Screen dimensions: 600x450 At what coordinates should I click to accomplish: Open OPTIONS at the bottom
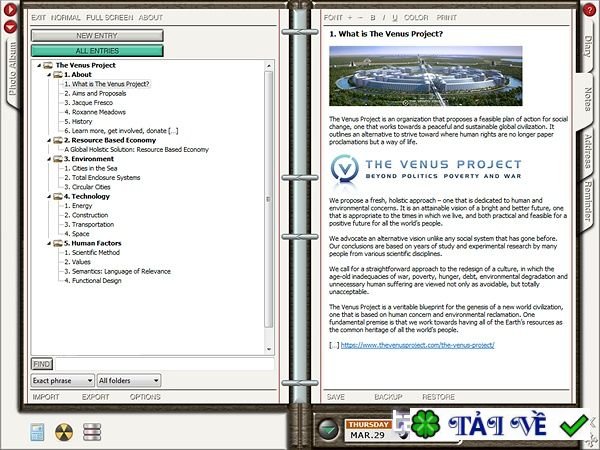pyautogui.click(x=145, y=397)
